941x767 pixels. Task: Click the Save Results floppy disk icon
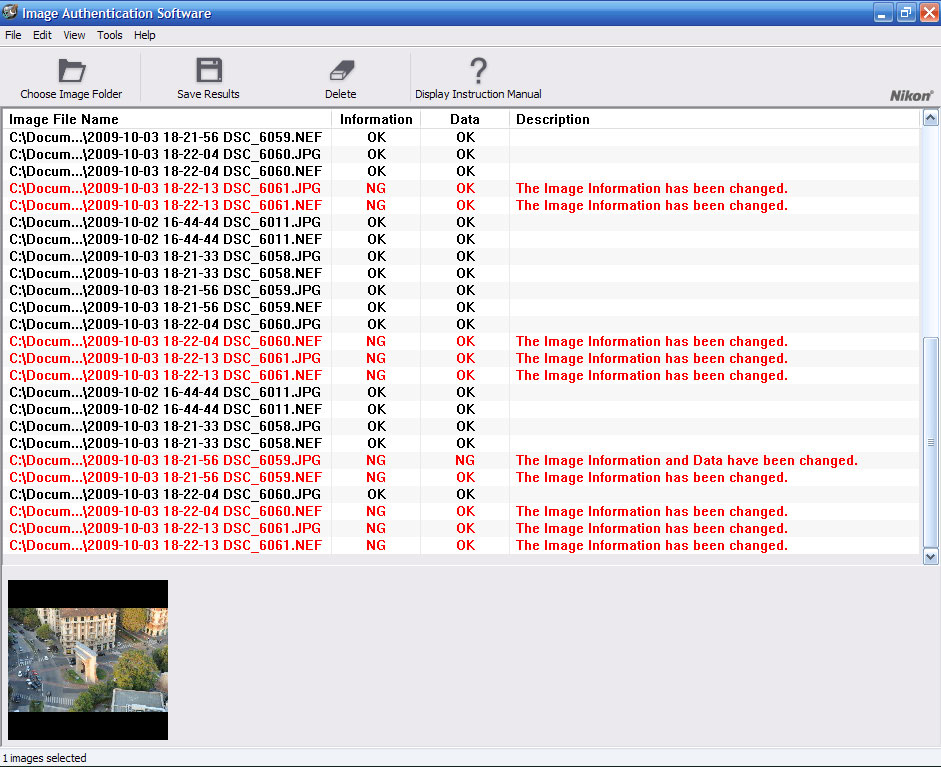pos(209,70)
